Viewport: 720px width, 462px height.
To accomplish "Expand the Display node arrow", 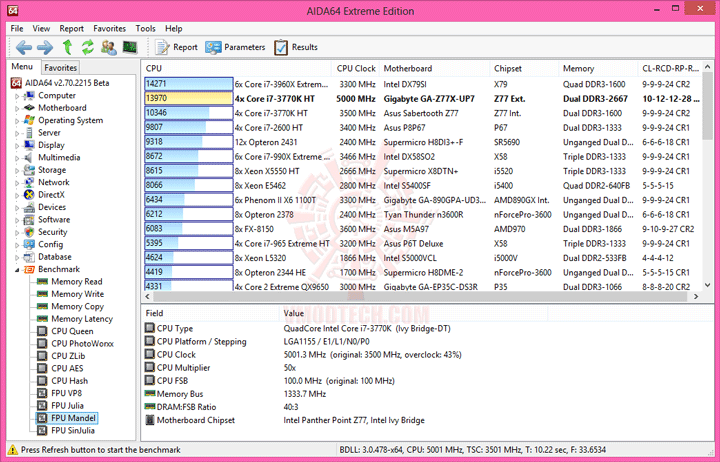I will pyautogui.click(x=17, y=146).
